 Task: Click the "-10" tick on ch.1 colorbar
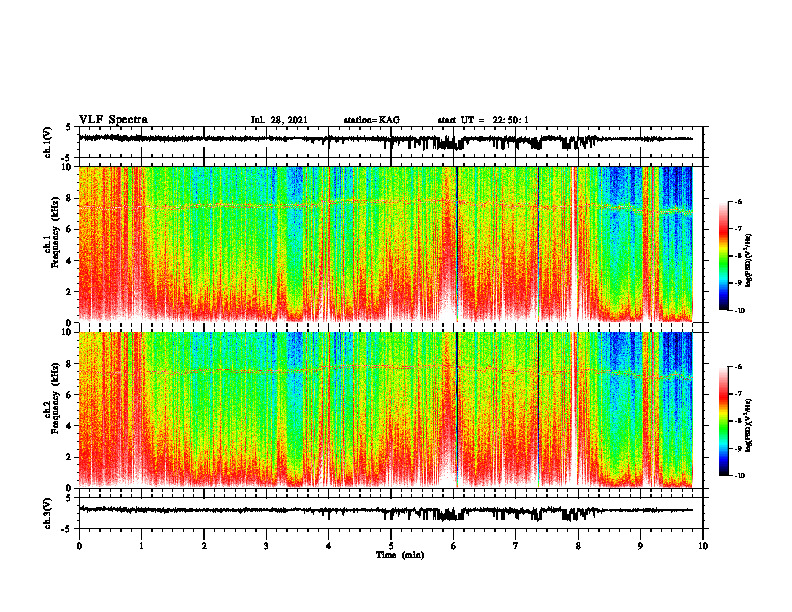[x=739, y=311]
